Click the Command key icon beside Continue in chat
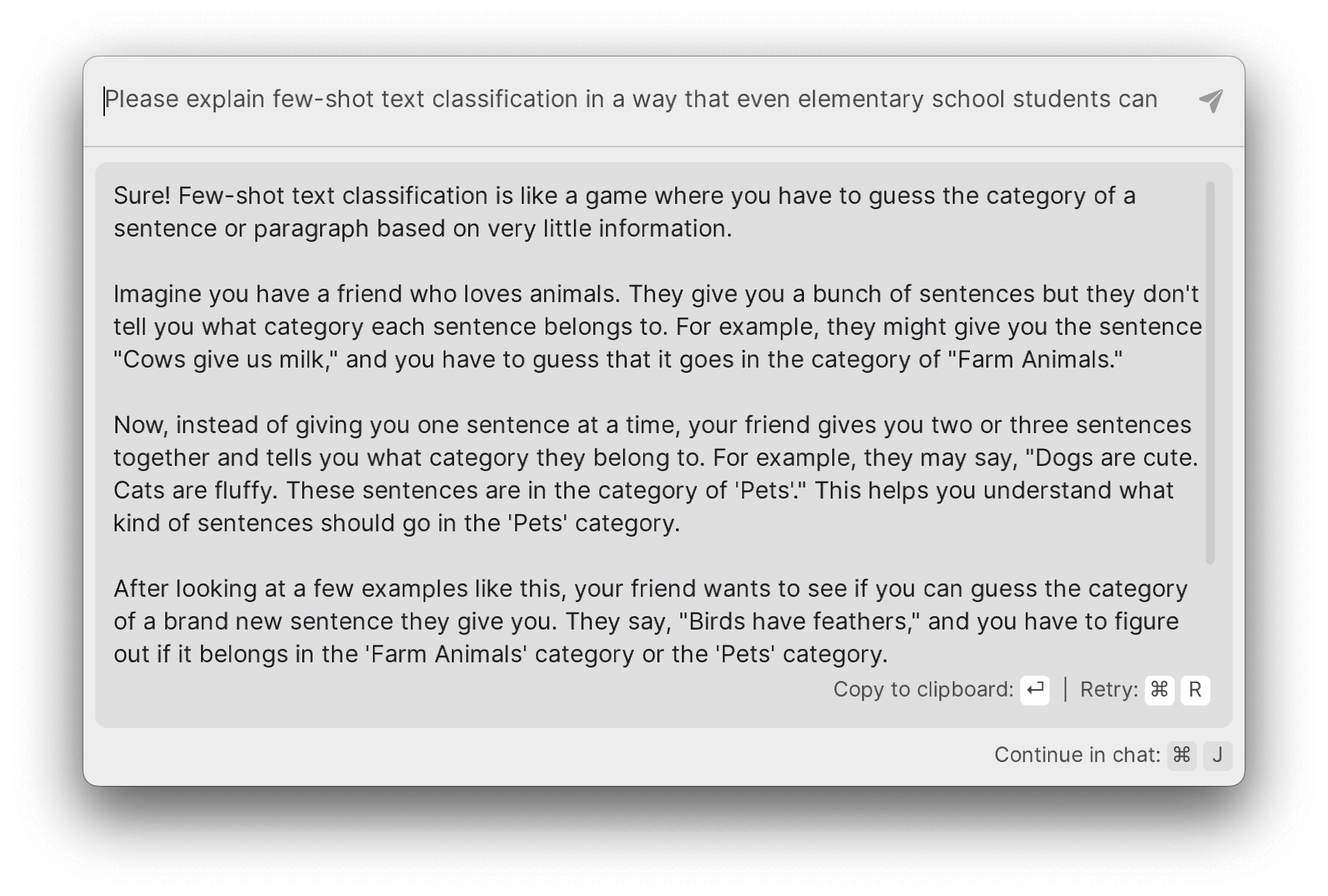Viewport: 1328px width, 896px height. pyautogui.click(x=1181, y=755)
